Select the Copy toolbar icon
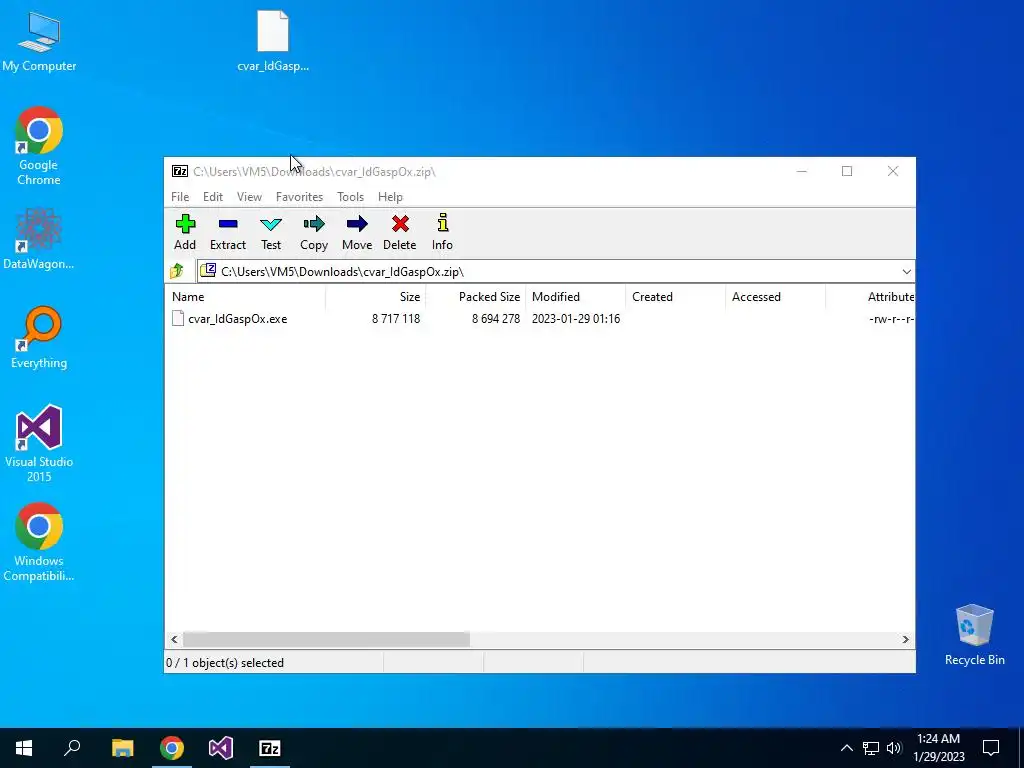 pos(314,232)
